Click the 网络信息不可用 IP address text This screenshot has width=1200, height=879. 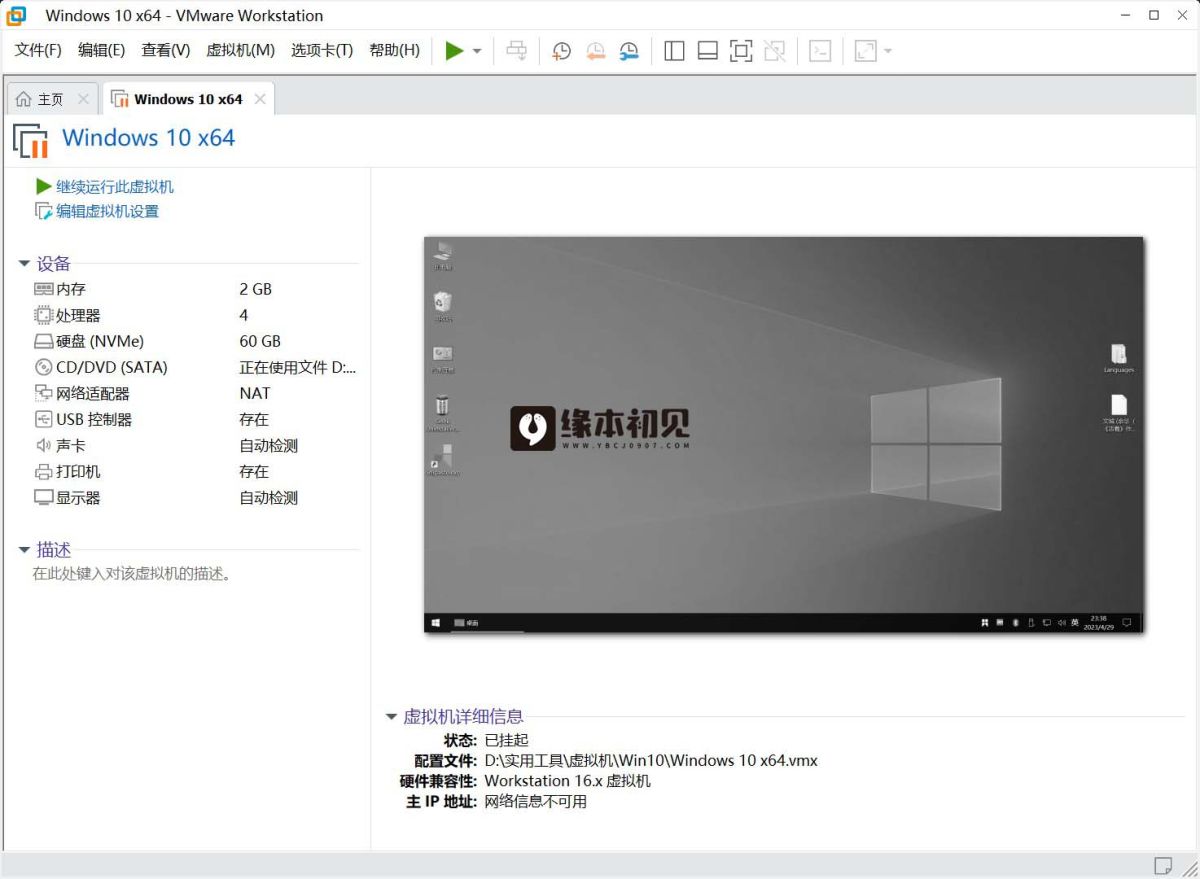point(536,801)
